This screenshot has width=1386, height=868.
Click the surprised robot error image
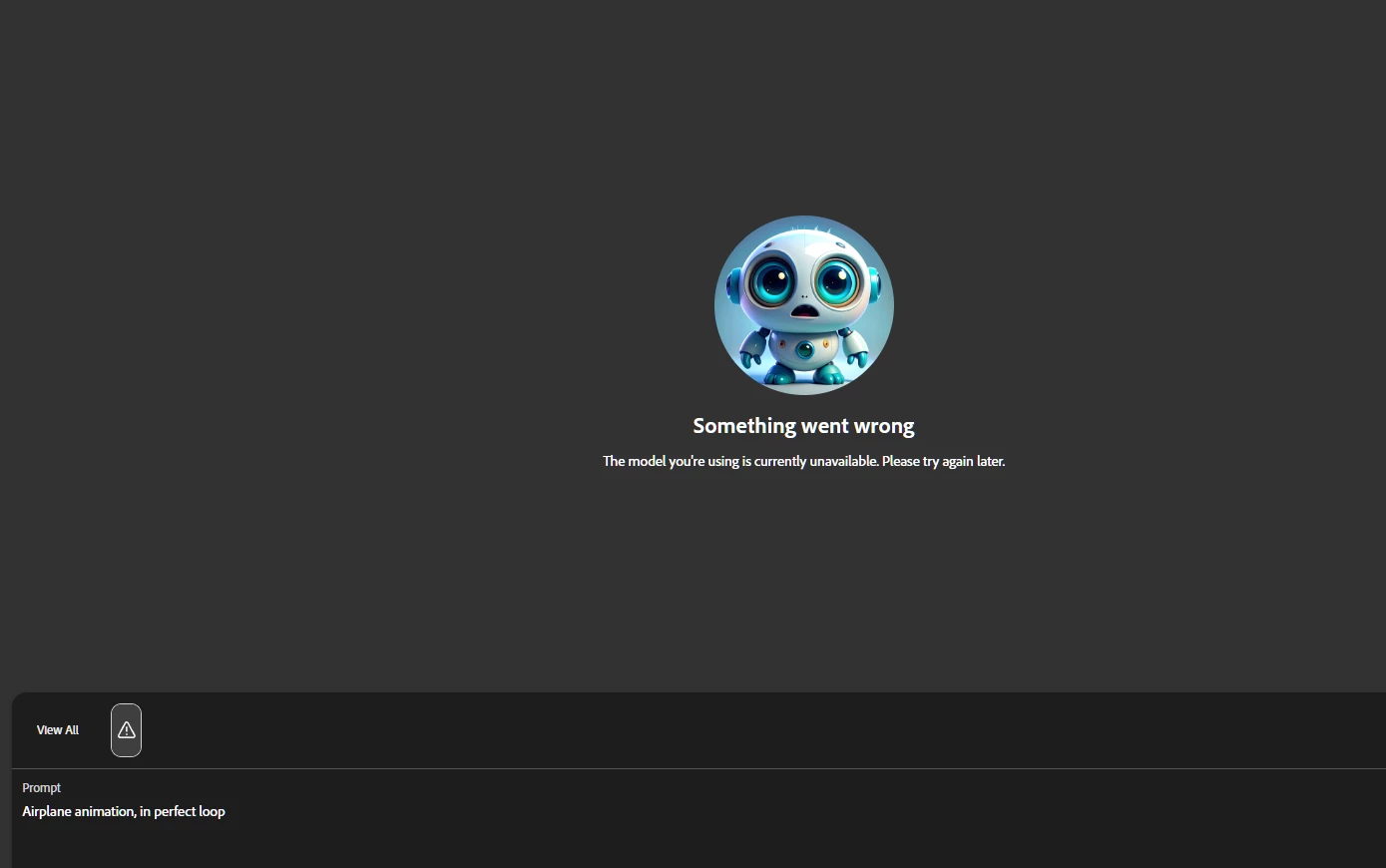coord(804,305)
